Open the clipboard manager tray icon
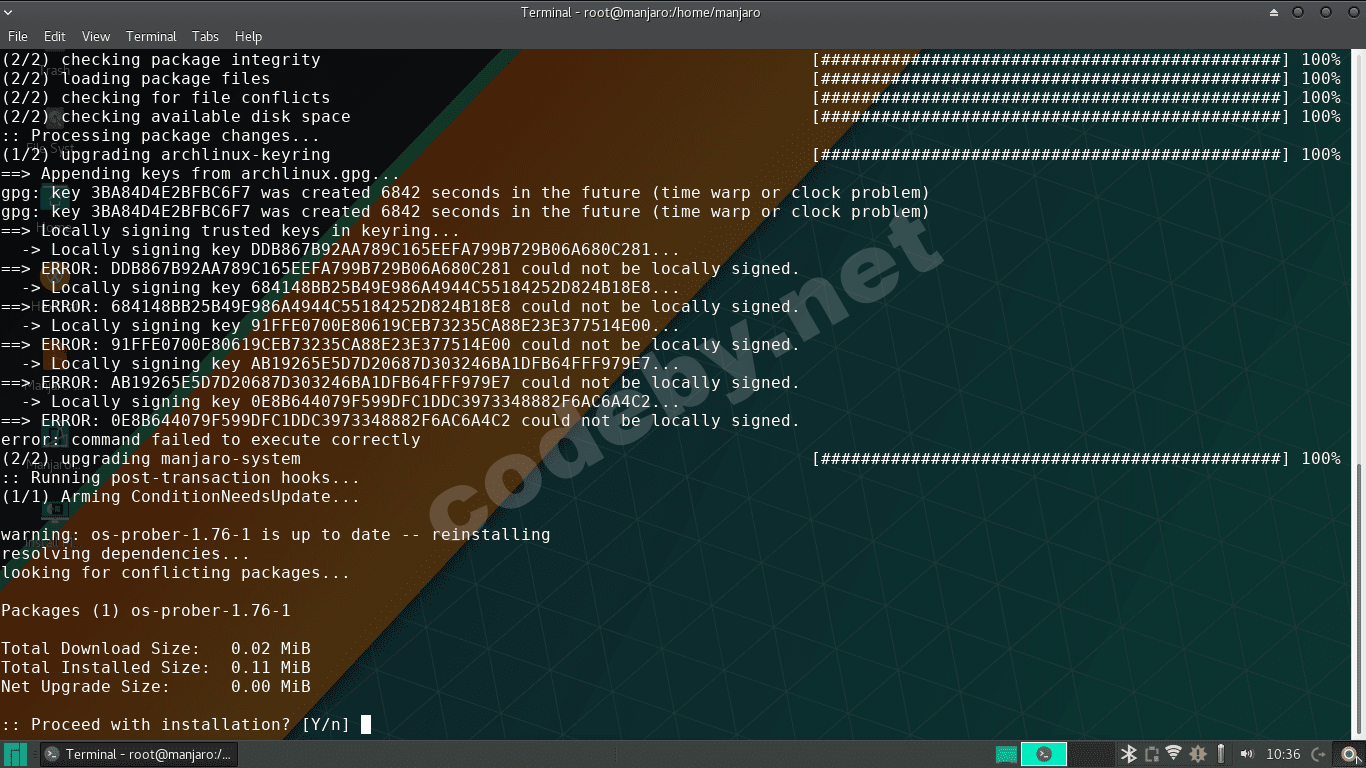This screenshot has height=768, width=1366. 1151,754
